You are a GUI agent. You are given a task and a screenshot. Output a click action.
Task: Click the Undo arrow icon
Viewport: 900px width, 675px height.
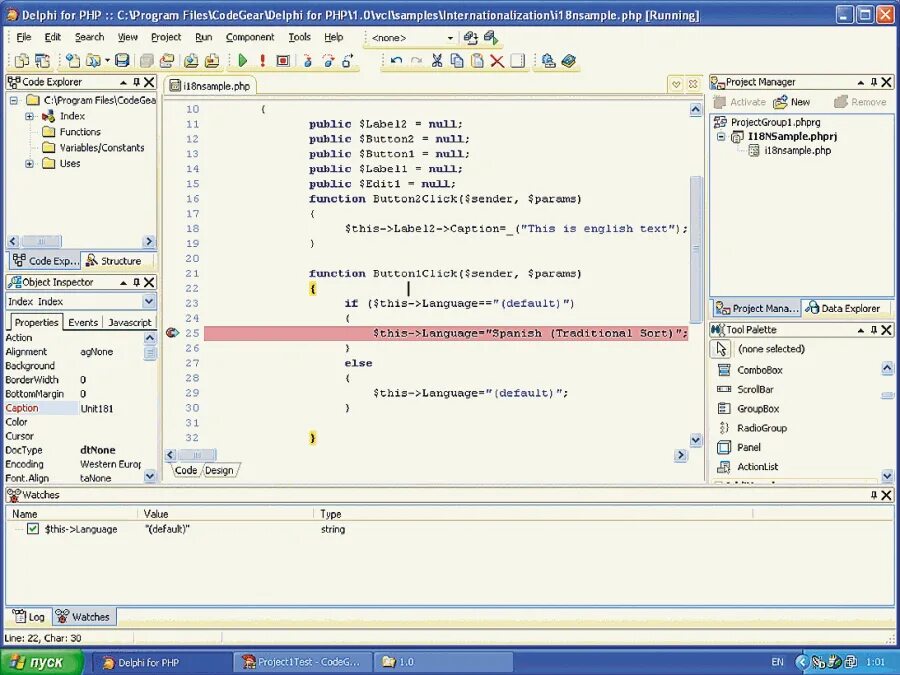(396, 60)
